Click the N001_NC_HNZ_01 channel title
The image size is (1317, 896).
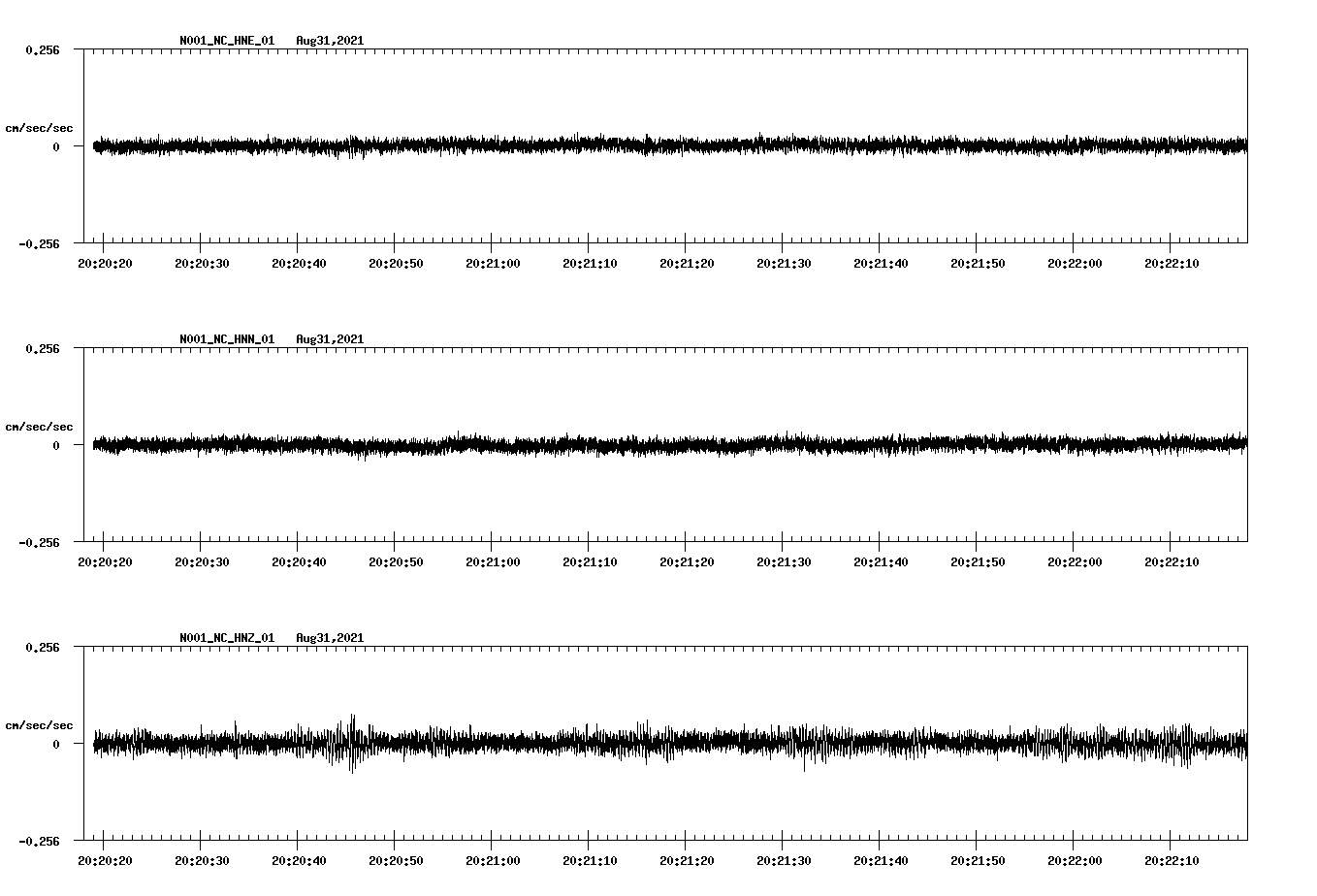click(x=227, y=638)
